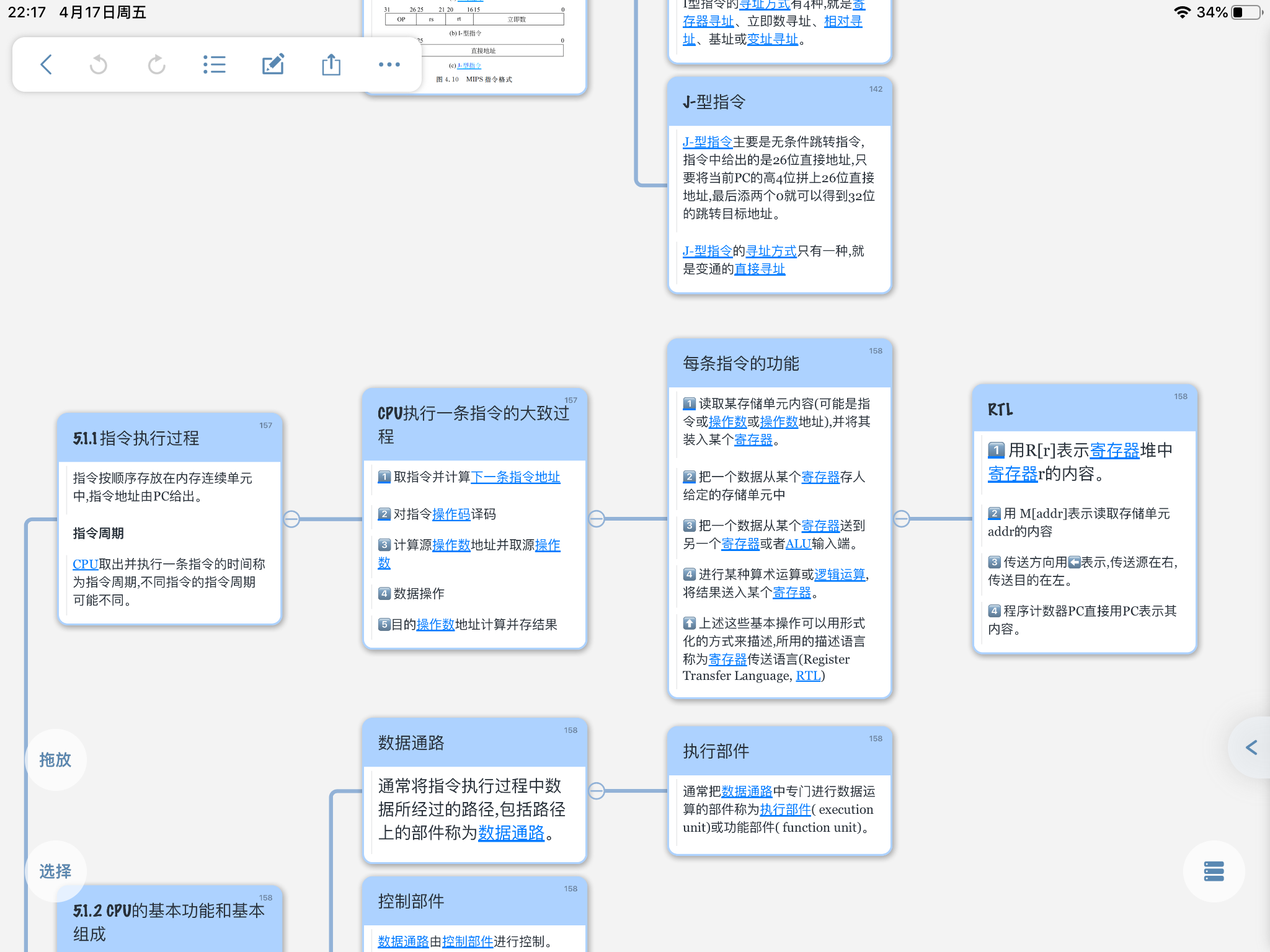Collapse branch after CPU执行一条指令的大致过程 node
Viewport: 1270px width, 952px height.
597,519
